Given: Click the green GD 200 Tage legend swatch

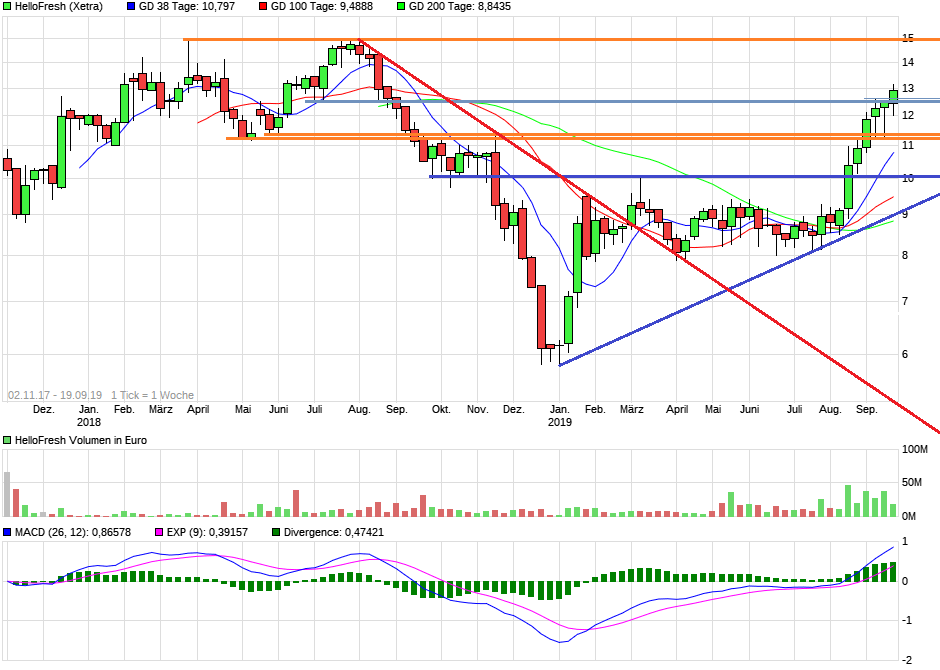Looking at the screenshot, I should click(402, 7).
